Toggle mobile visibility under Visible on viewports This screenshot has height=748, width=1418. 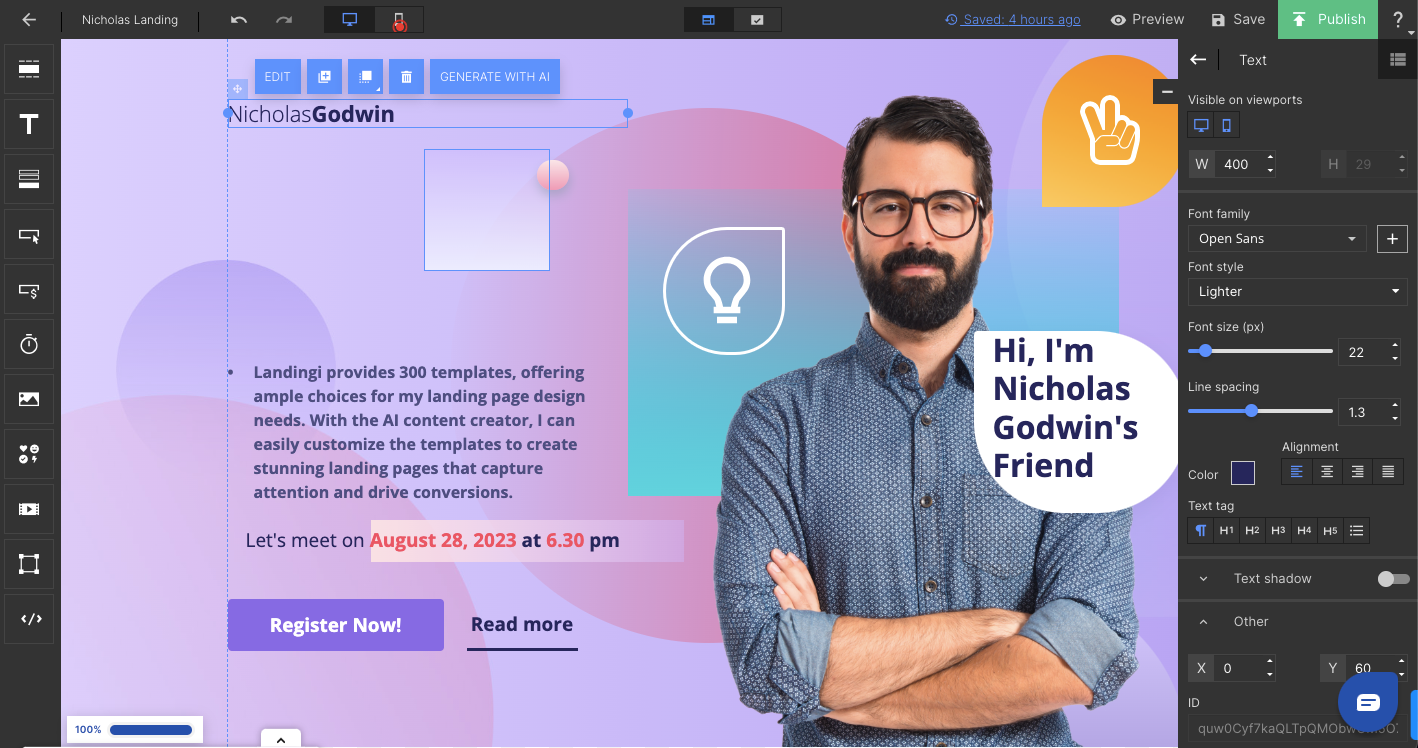[1226, 125]
